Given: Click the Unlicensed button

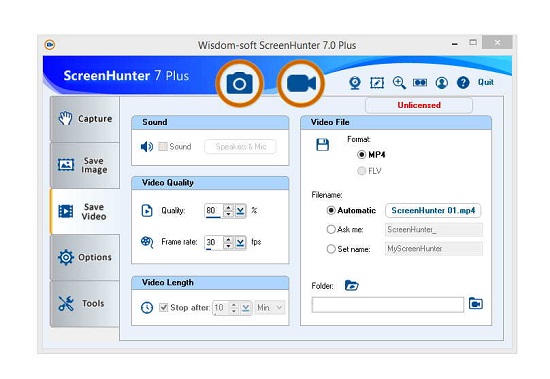Looking at the screenshot, I should pos(419,105).
